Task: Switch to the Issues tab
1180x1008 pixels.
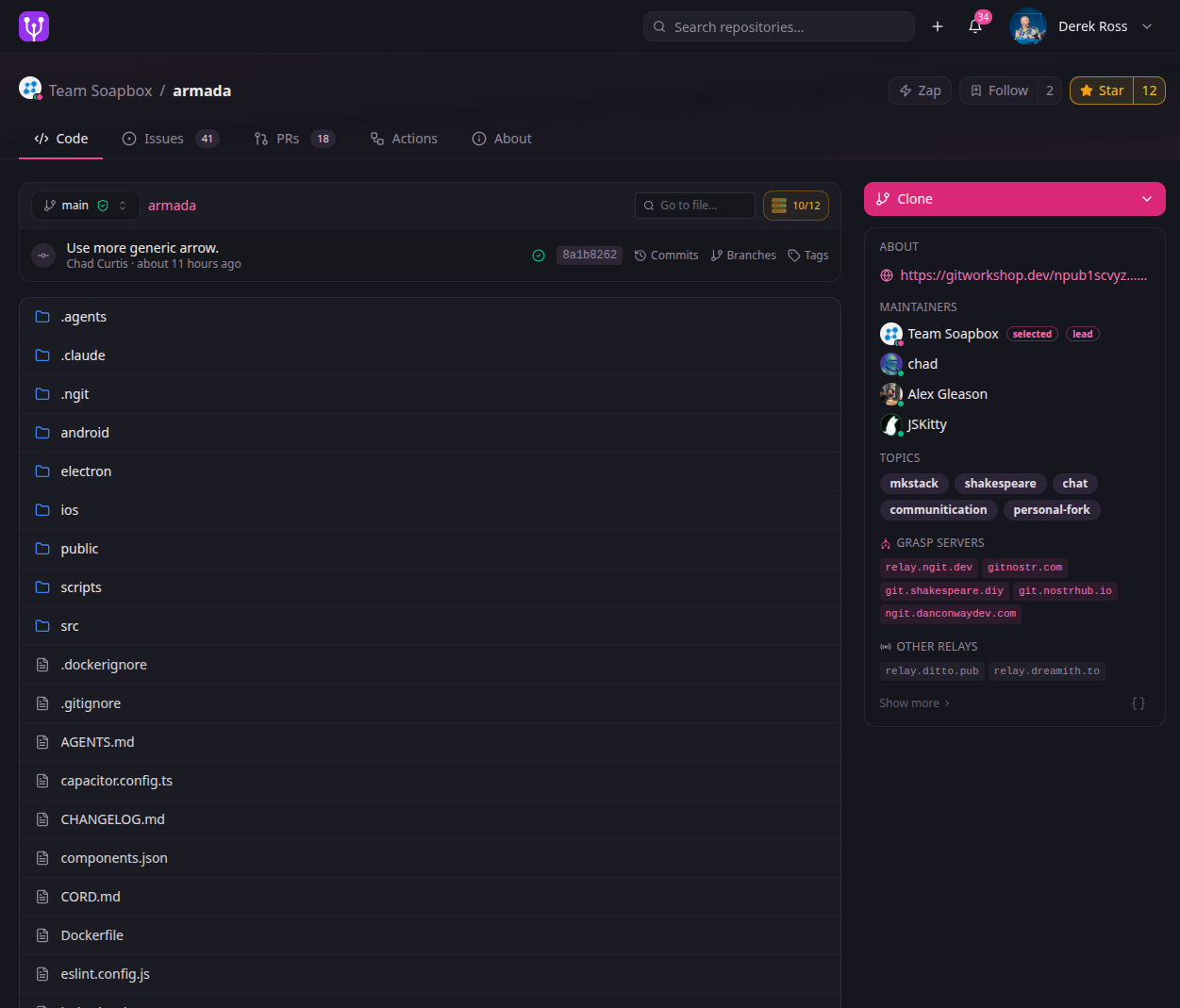Action: click(171, 139)
